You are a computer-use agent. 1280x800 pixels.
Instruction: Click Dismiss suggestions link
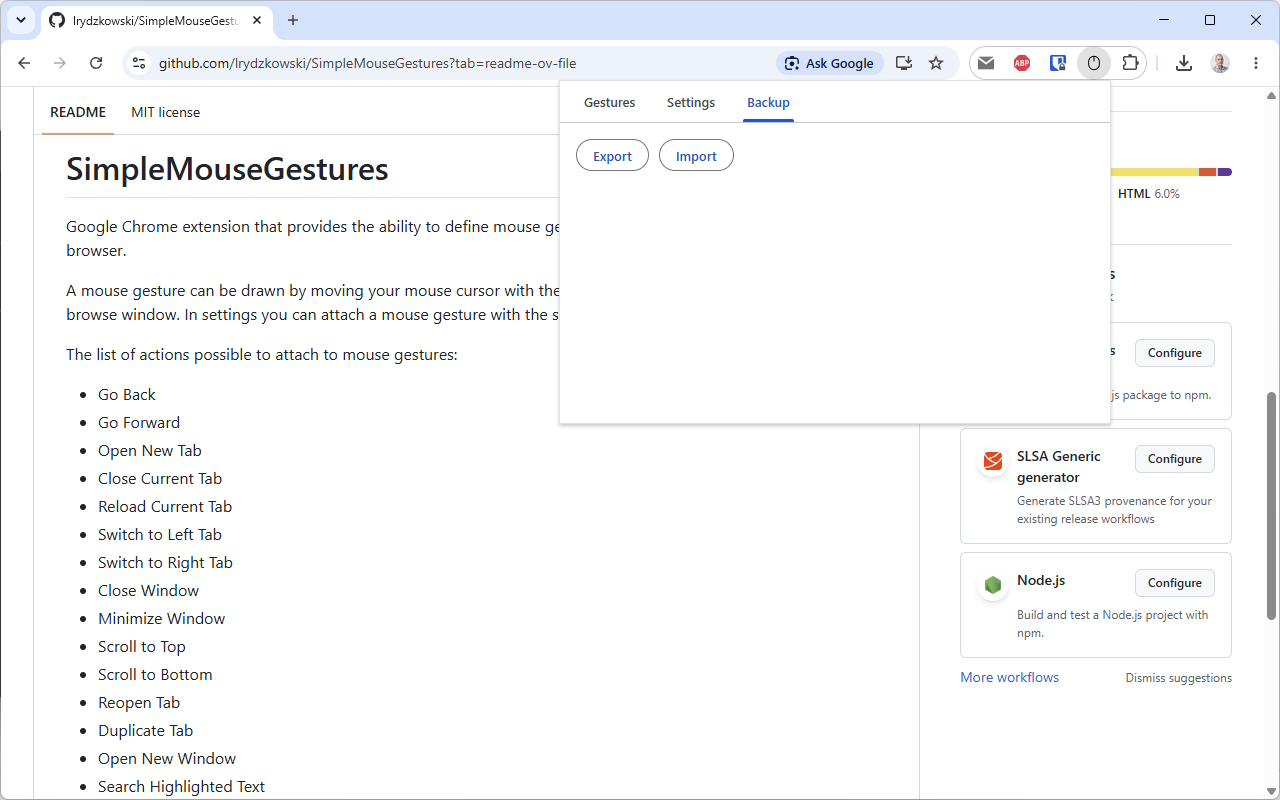click(1179, 678)
